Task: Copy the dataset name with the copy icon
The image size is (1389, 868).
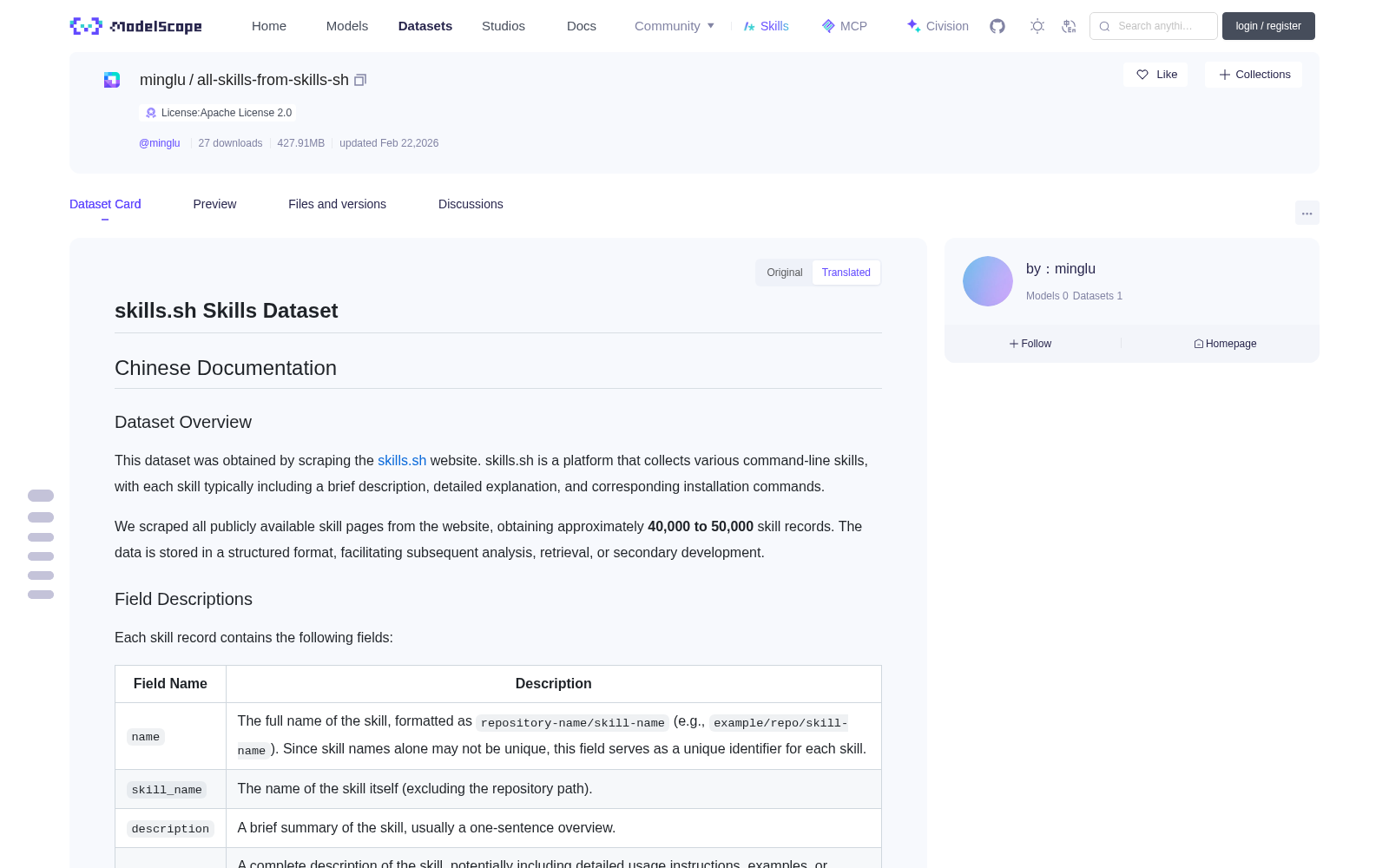Action: [360, 80]
